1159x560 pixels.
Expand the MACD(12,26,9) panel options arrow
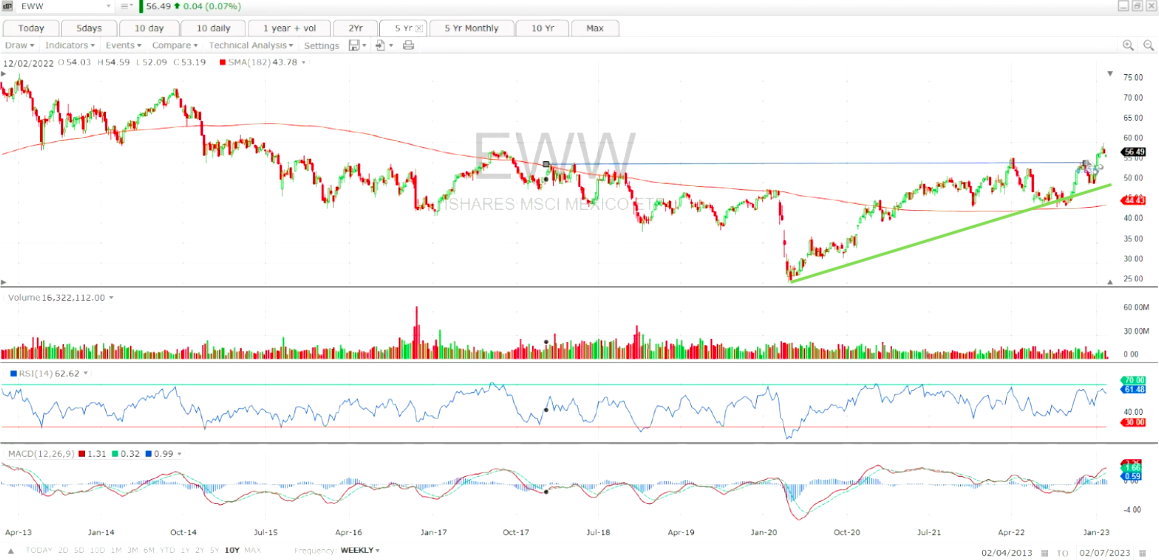[x=180, y=454]
